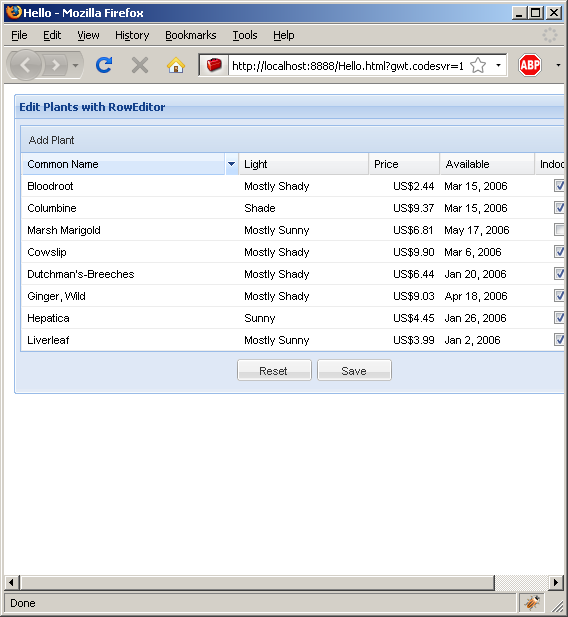Toggle Indoor checkbox for Cowslip
The image size is (568, 617).
click(x=559, y=252)
